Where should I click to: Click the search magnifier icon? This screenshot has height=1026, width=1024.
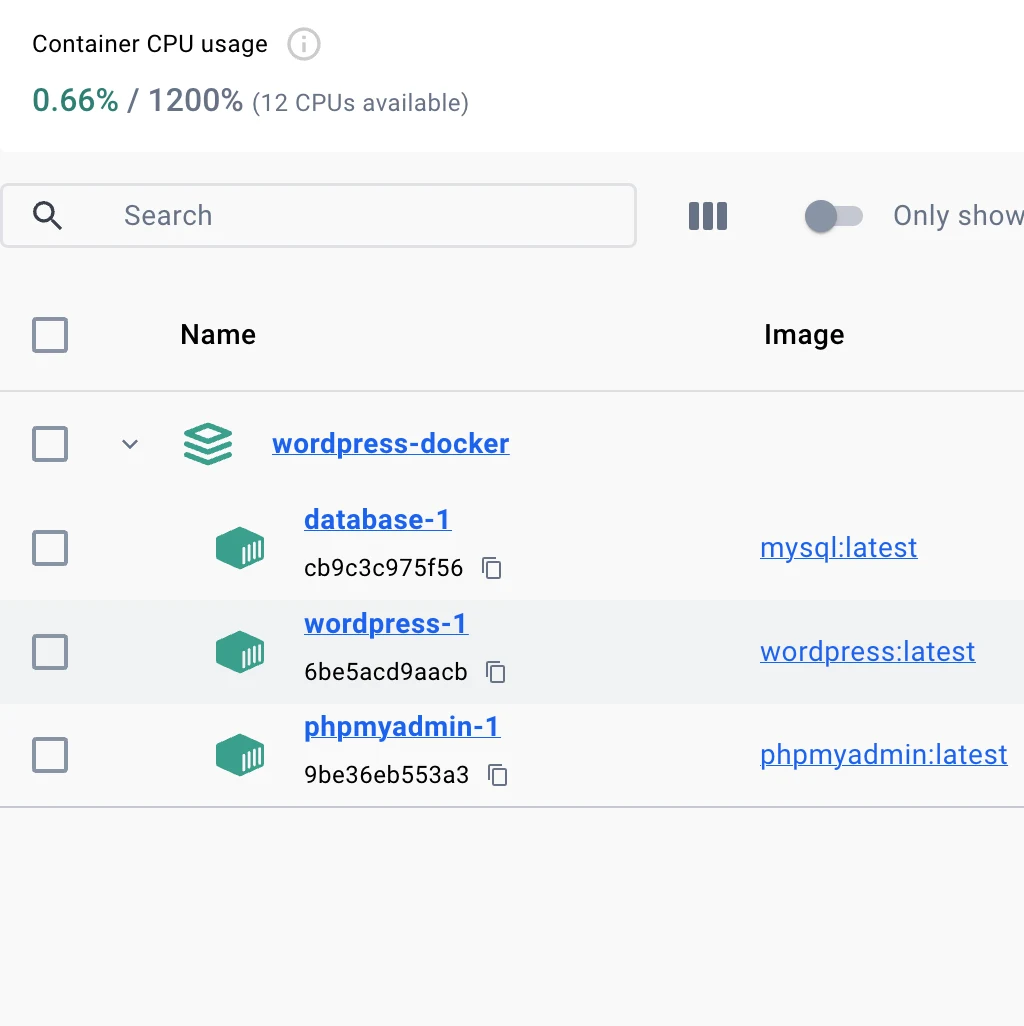point(47,215)
